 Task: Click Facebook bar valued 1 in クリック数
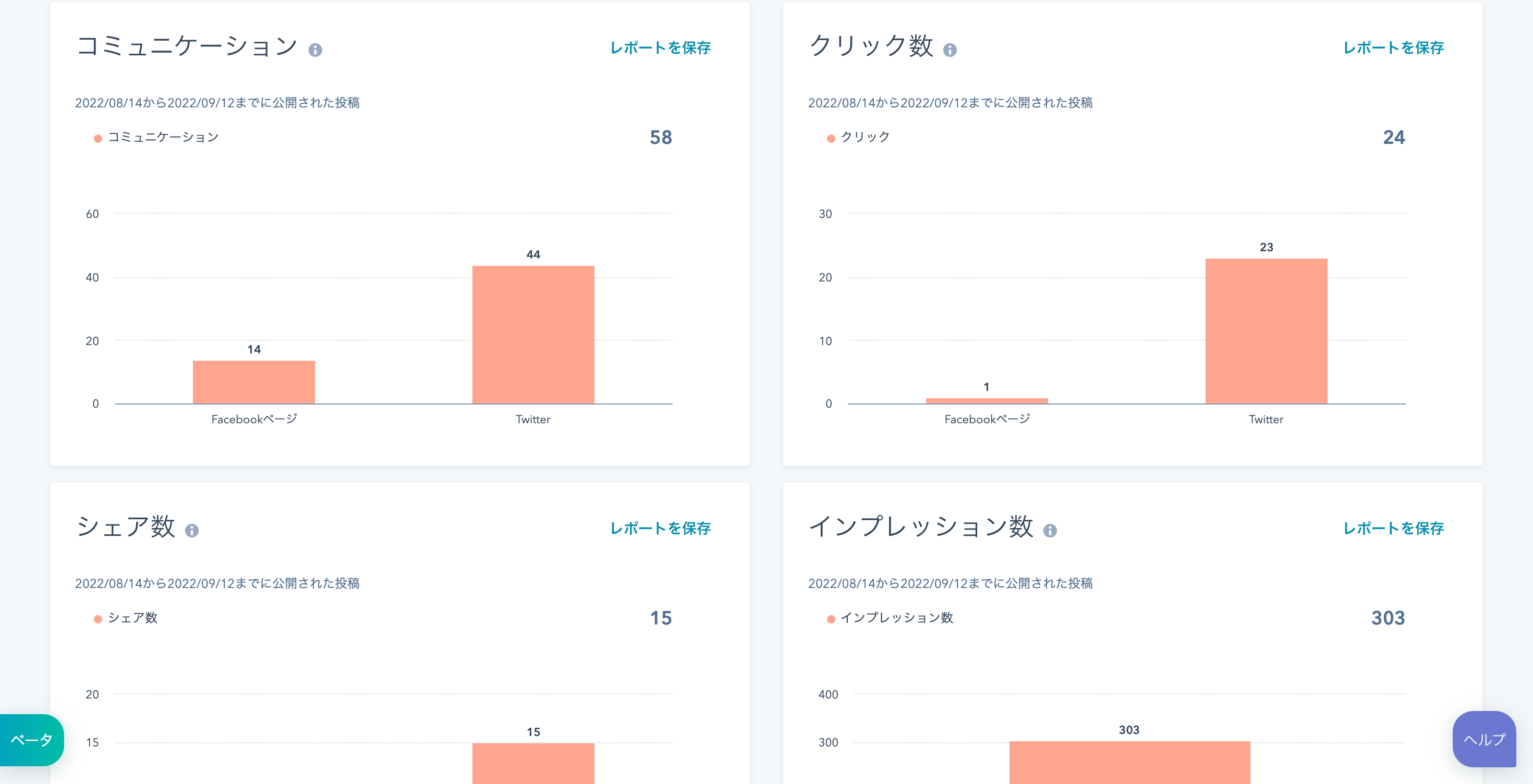pos(987,401)
